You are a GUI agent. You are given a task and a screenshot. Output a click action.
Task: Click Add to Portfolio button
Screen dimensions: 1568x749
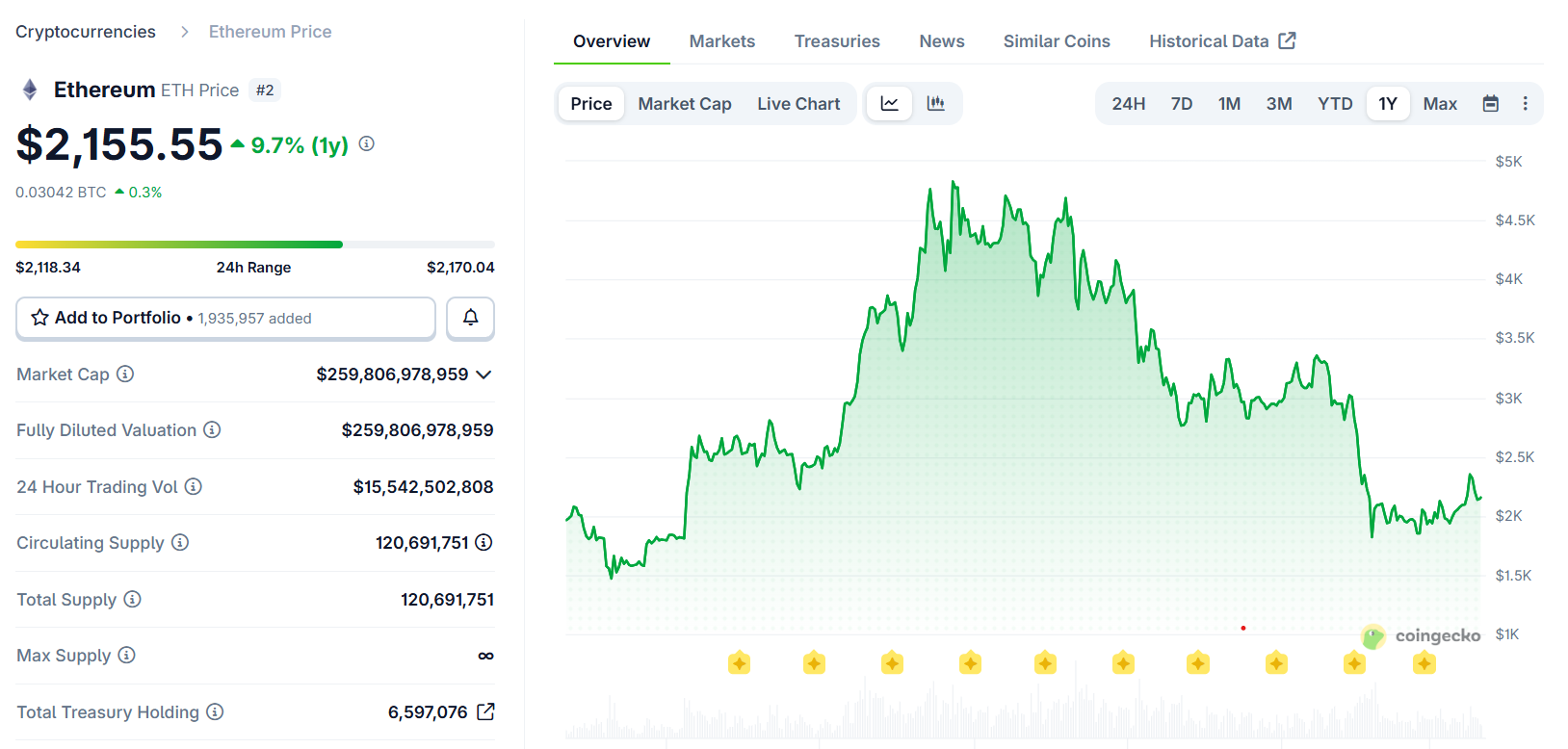[x=225, y=318]
